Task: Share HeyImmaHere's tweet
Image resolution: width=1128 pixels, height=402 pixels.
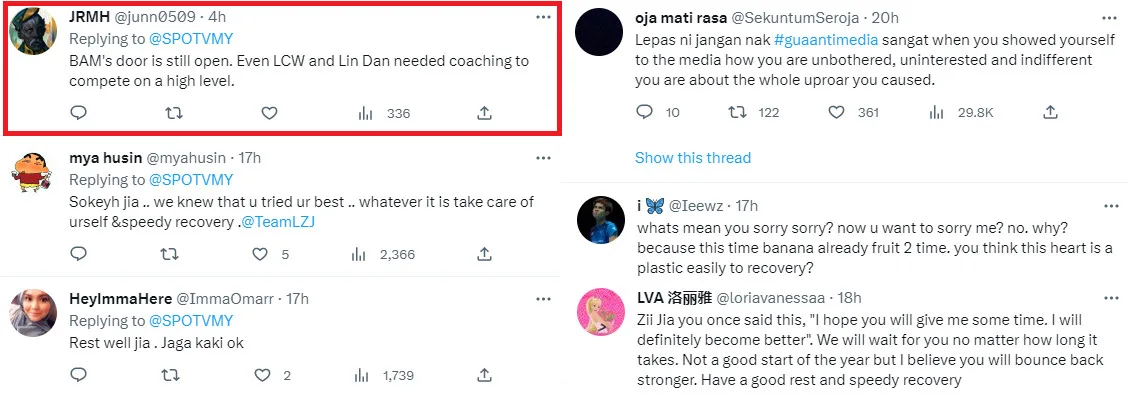Action: [x=484, y=376]
